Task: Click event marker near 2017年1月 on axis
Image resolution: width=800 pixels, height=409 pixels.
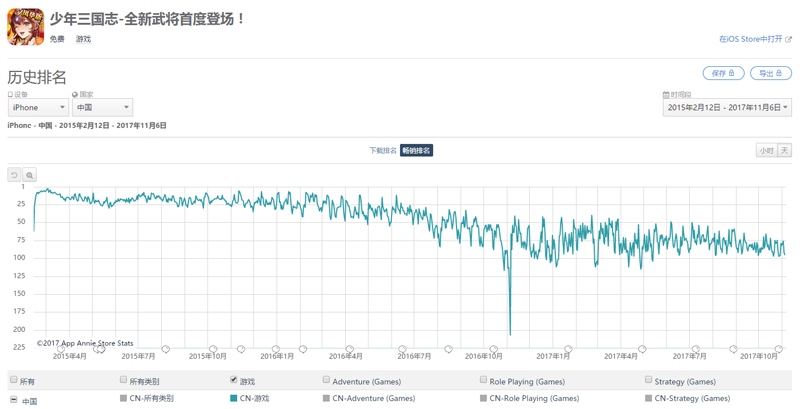Action: click(568, 349)
